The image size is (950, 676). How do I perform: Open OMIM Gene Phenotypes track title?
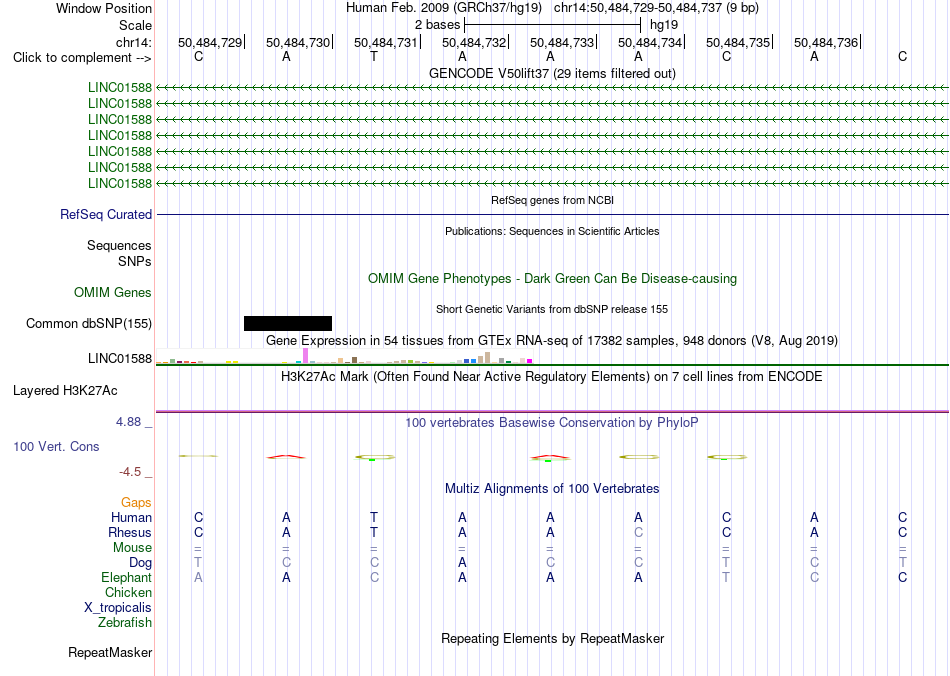tap(552, 279)
